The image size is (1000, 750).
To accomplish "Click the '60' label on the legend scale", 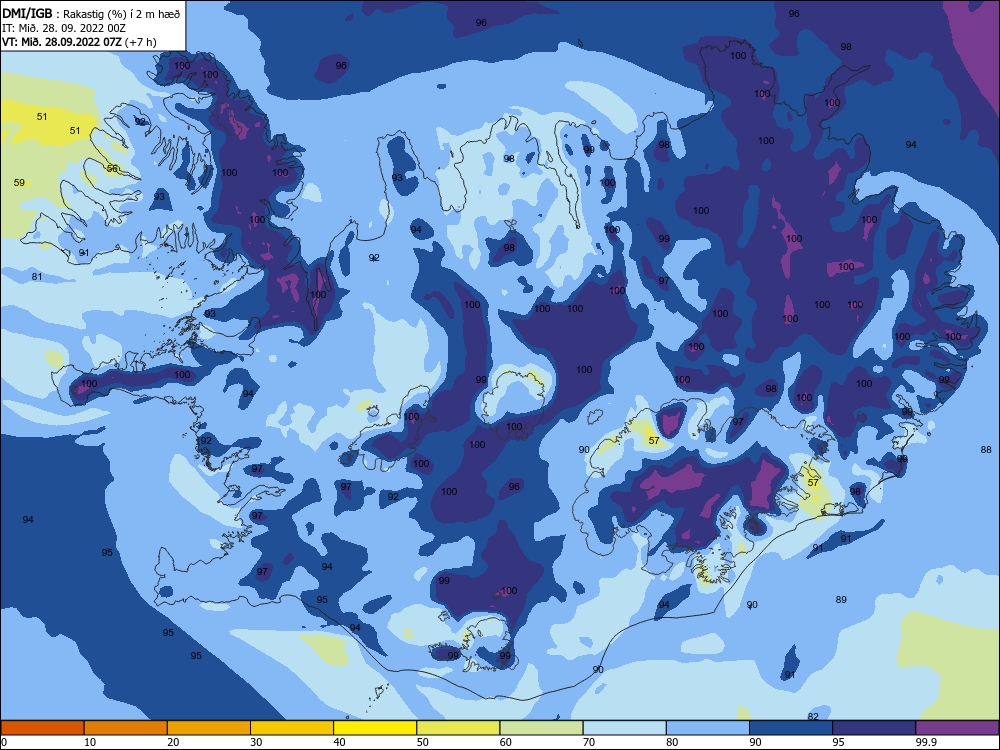I will pos(506,742).
